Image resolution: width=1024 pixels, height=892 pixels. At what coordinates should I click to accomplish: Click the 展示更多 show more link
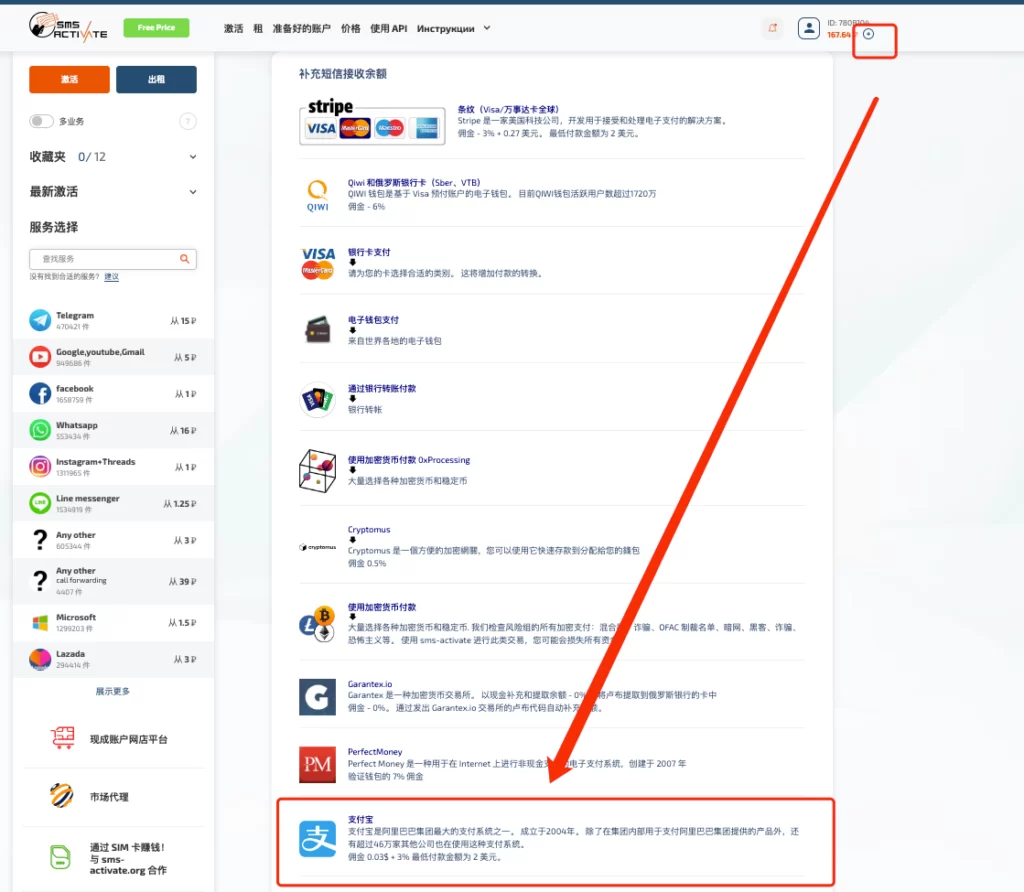[112, 691]
